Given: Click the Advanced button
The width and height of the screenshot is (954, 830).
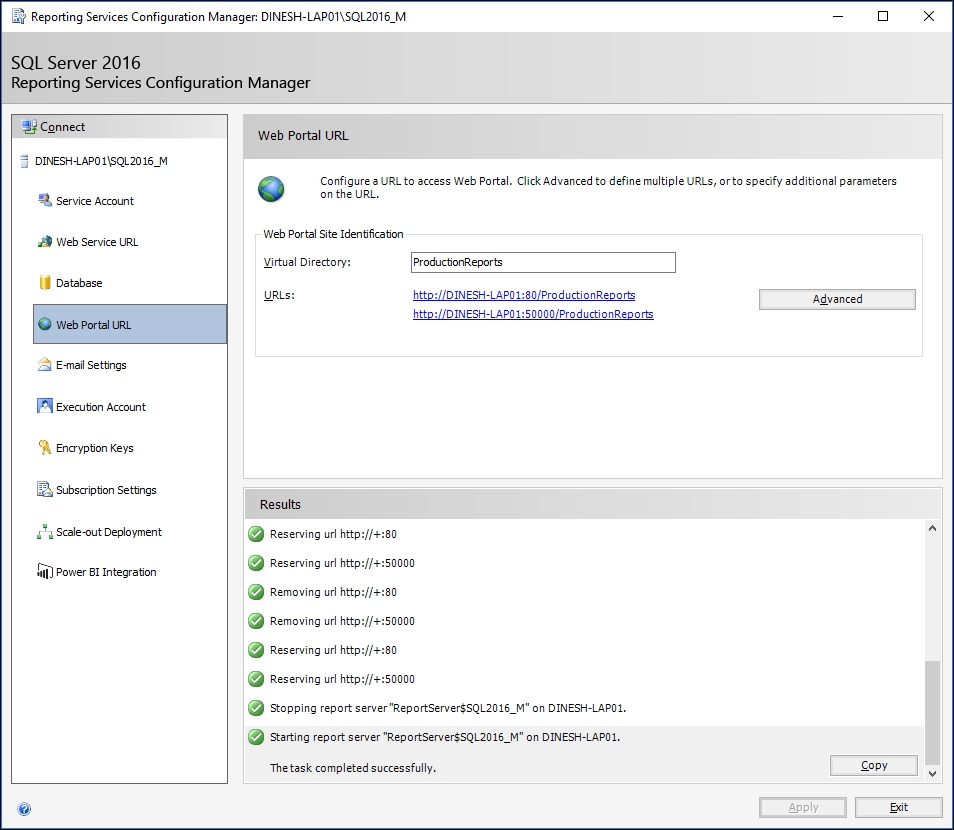Looking at the screenshot, I should coord(837,299).
